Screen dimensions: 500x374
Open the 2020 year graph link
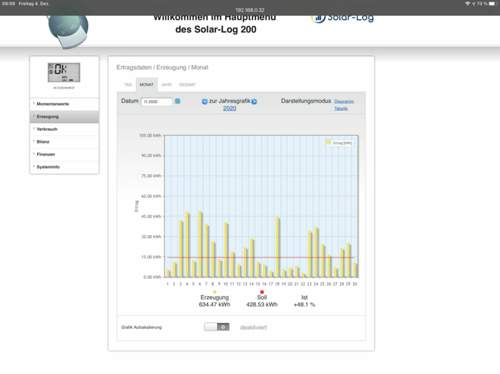point(230,108)
